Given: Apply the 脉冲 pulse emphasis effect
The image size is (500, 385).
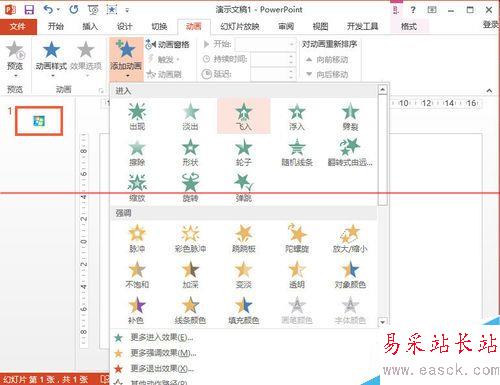Looking at the screenshot, I should (x=137, y=238).
